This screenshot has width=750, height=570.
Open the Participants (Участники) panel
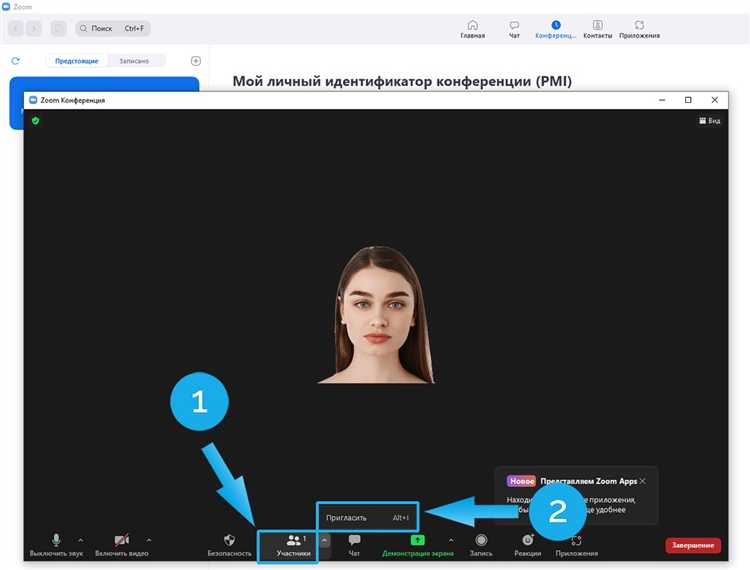293,545
